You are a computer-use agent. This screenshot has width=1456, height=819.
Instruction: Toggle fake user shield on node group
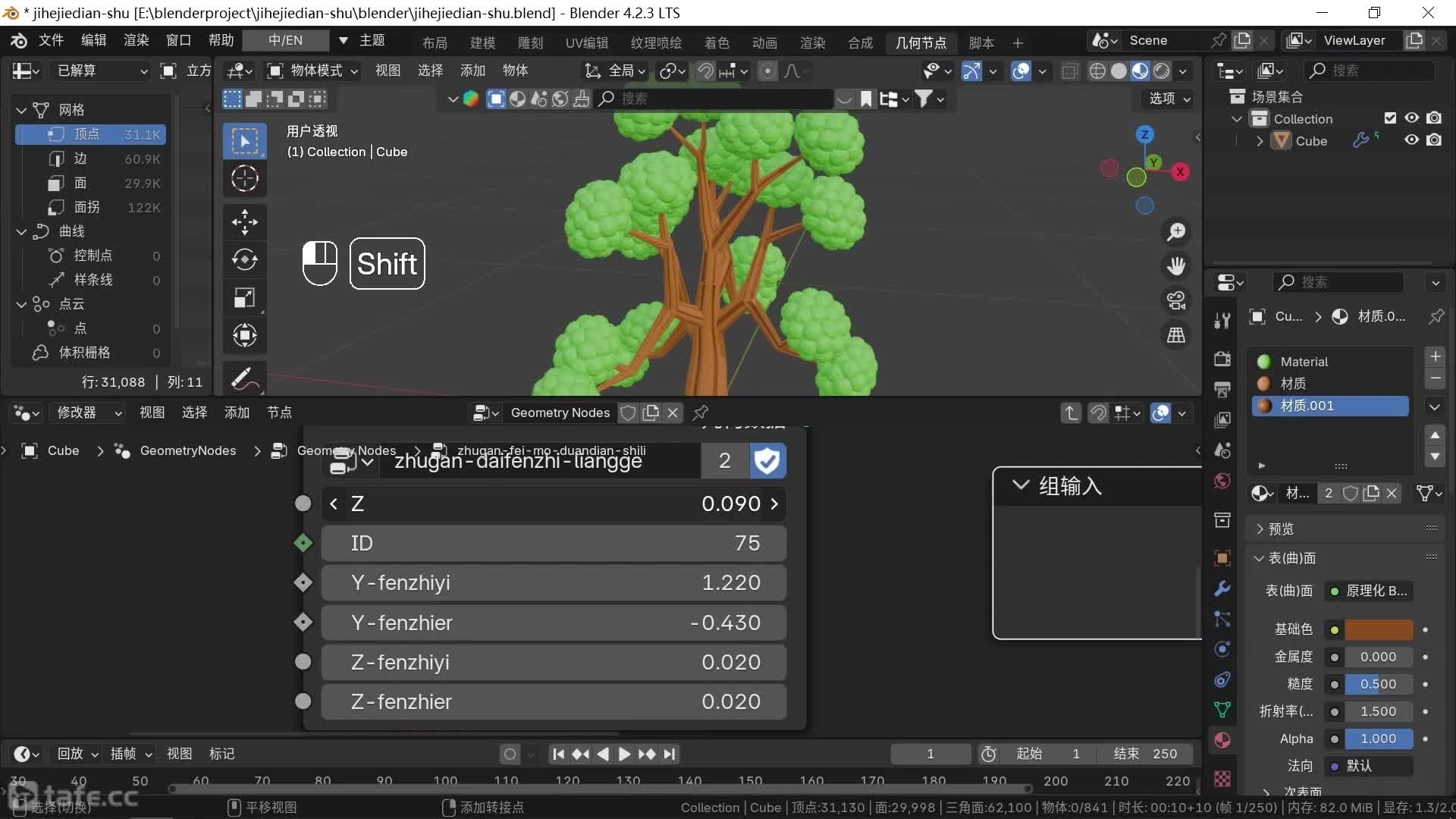pos(767,460)
